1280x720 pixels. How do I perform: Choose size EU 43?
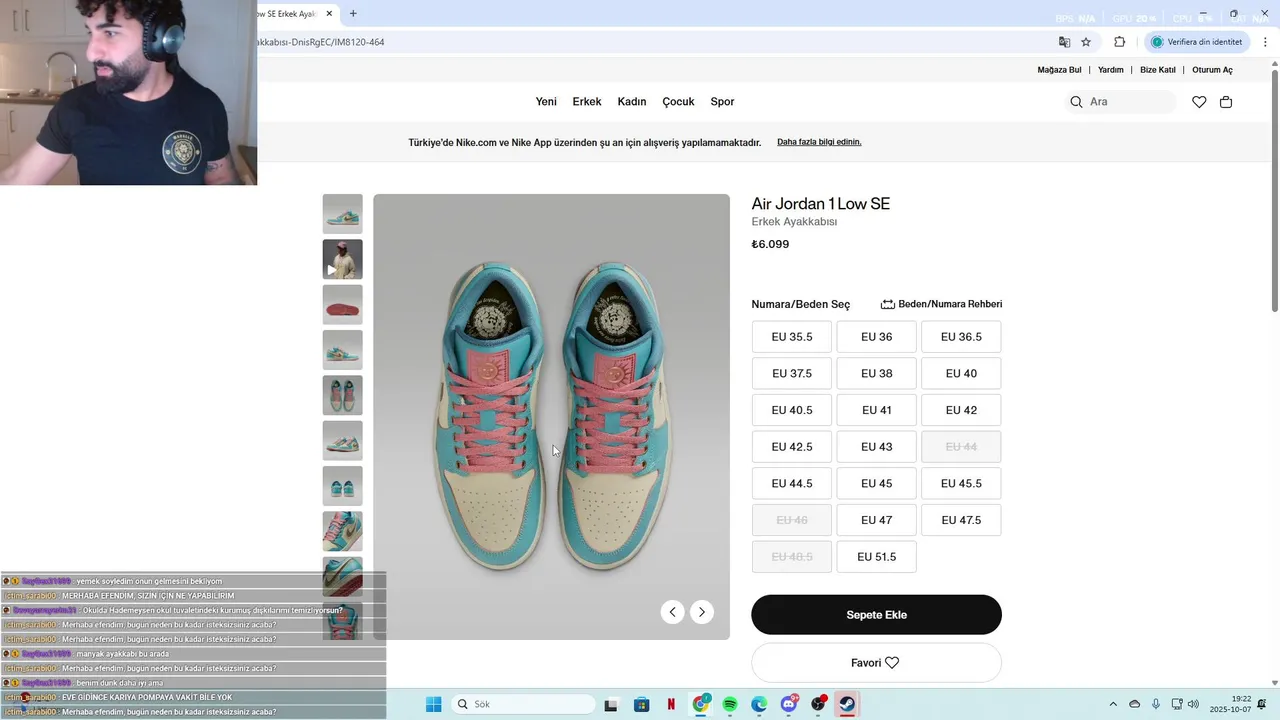click(877, 447)
